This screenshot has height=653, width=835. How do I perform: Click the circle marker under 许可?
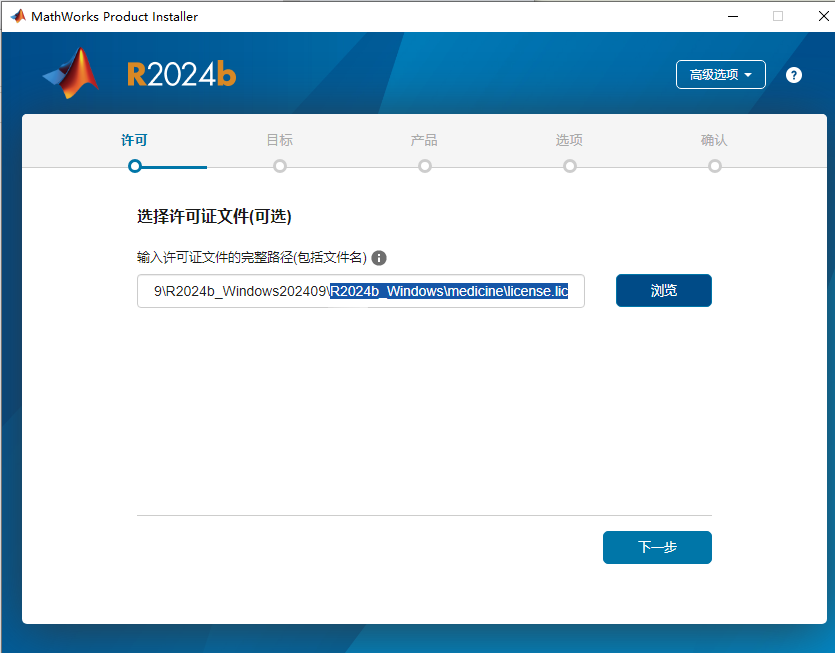(x=135, y=166)
